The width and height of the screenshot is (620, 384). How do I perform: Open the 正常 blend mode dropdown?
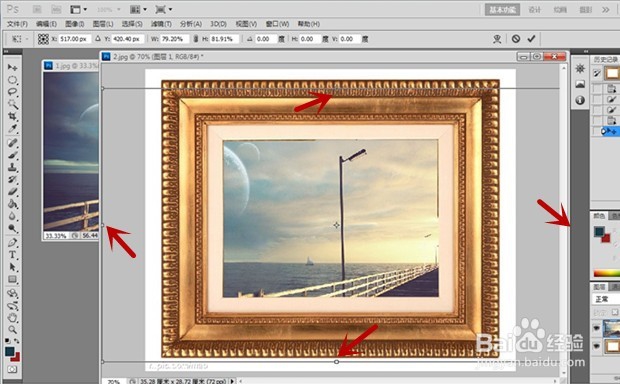pyautogui.click(x=605, y=299)
